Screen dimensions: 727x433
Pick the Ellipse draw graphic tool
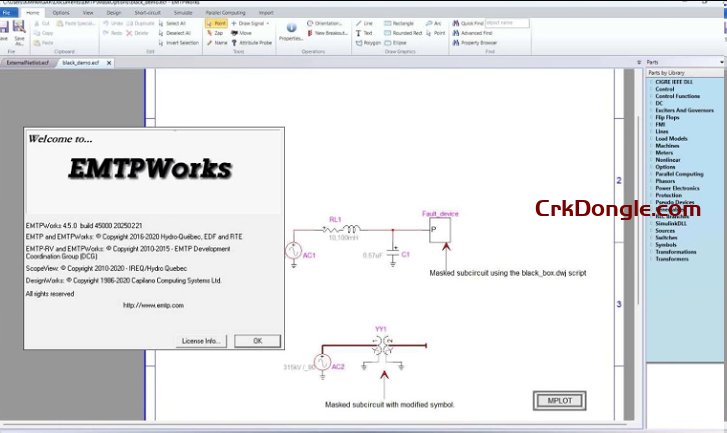click(400, 44)
